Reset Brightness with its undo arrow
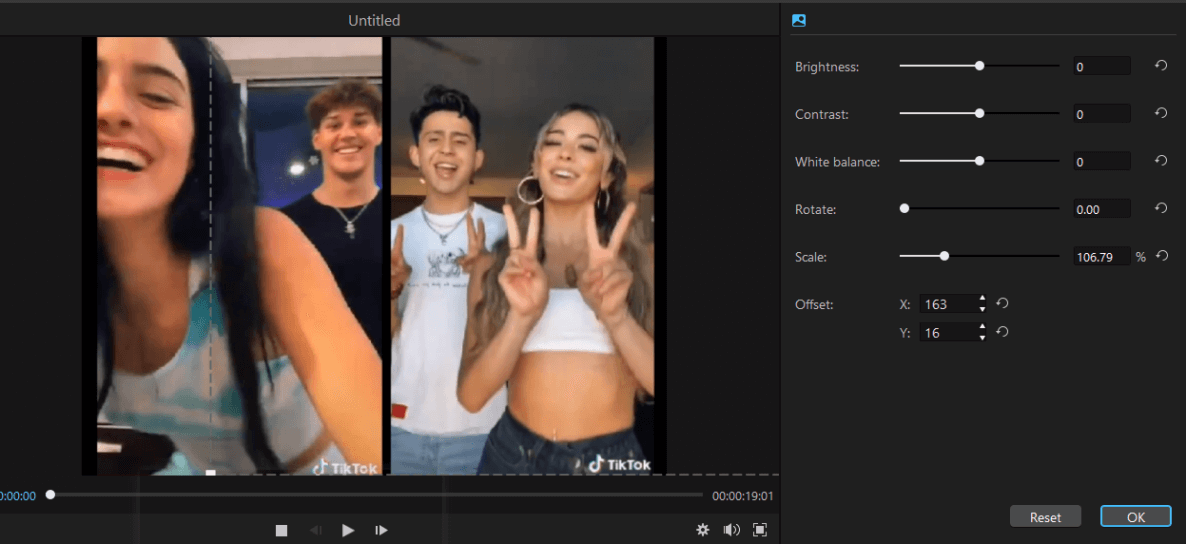The width and height of the screenshot is (1186, 544). pyautogui.click(x=1161, y=66)
